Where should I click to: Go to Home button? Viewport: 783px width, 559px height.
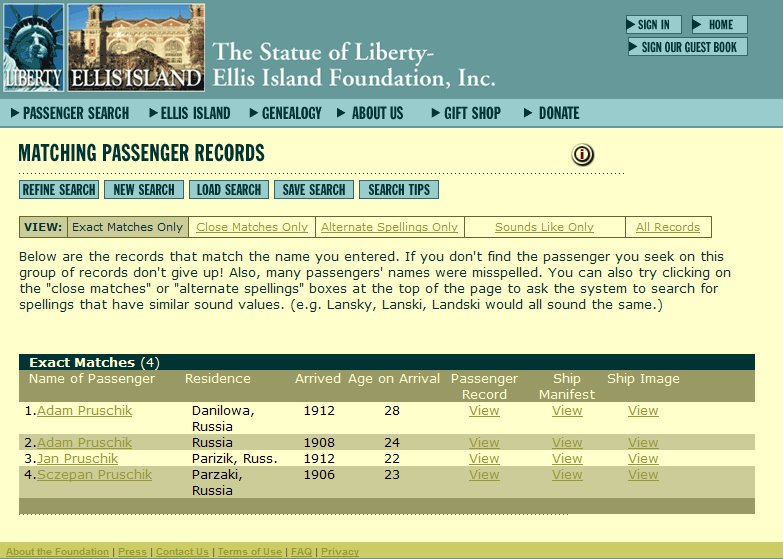(720, 24)
